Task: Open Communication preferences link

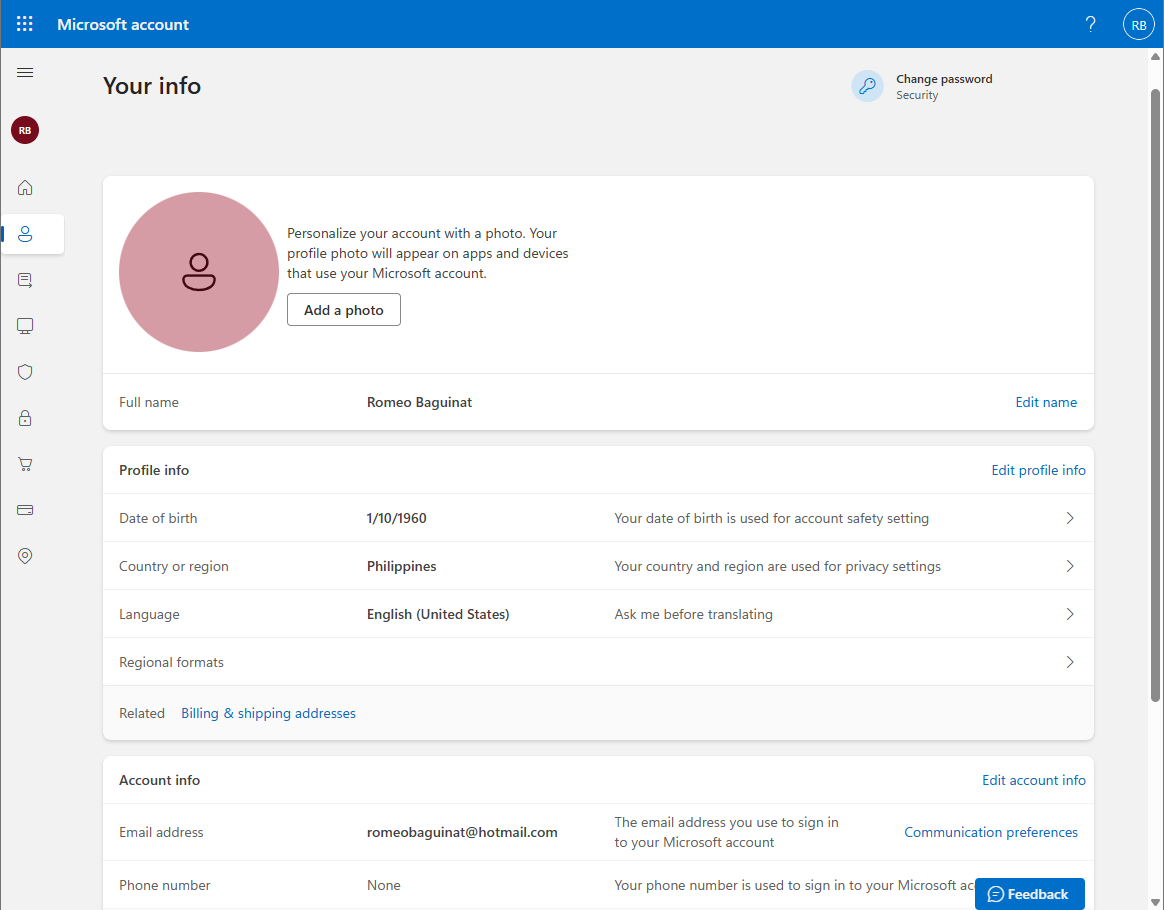Action: click(990, 832)
